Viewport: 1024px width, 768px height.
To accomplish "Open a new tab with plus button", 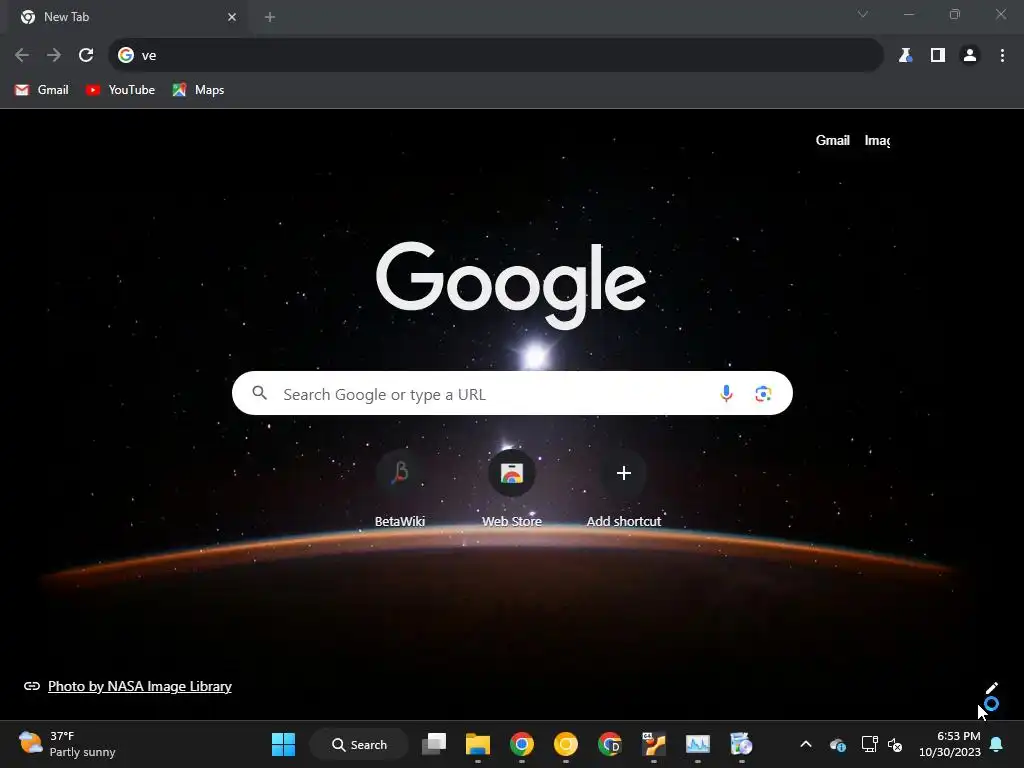I will [270, 17].
